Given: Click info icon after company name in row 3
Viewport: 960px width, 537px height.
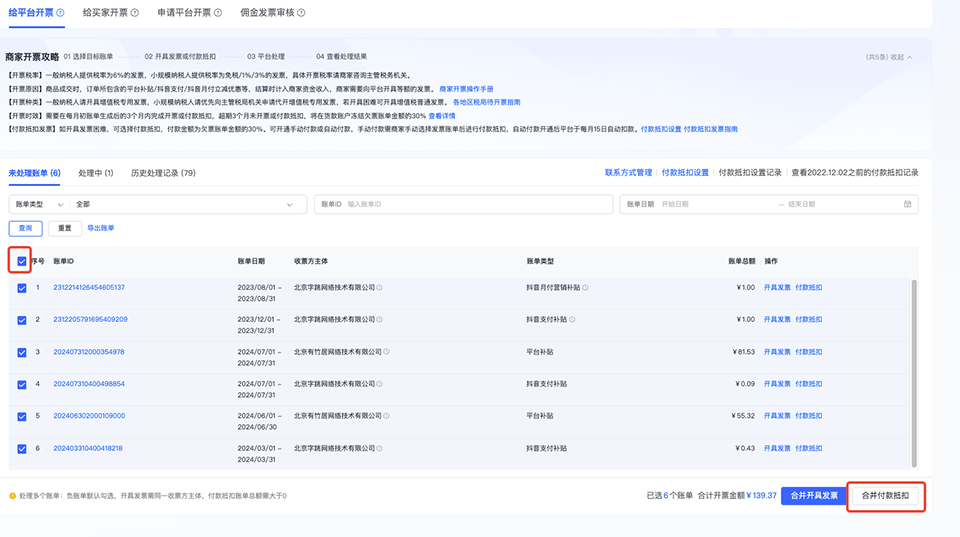Looking at the screenshot, I should click(387, 352).
